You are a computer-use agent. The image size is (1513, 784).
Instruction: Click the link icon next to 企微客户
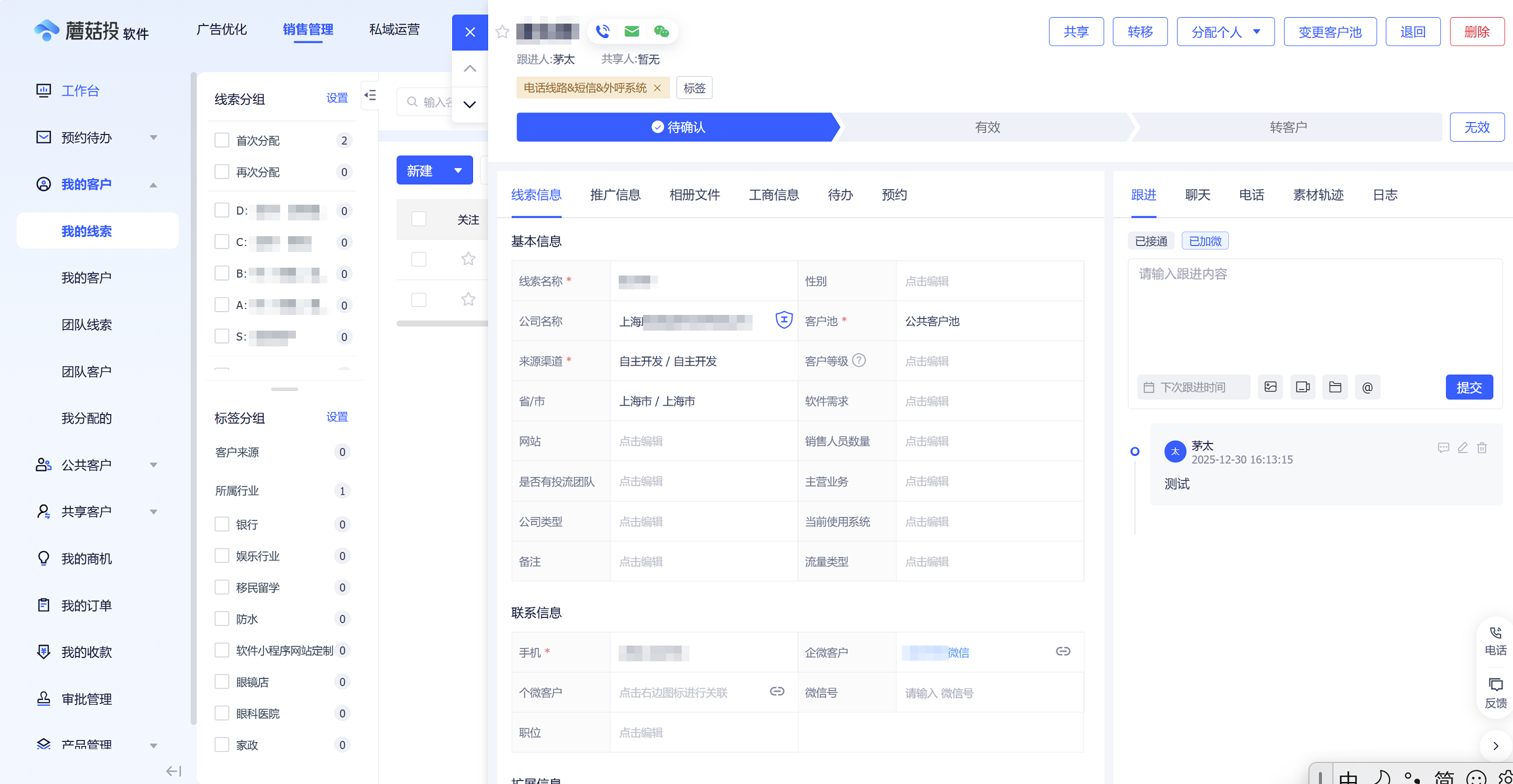pos(1063,651)
